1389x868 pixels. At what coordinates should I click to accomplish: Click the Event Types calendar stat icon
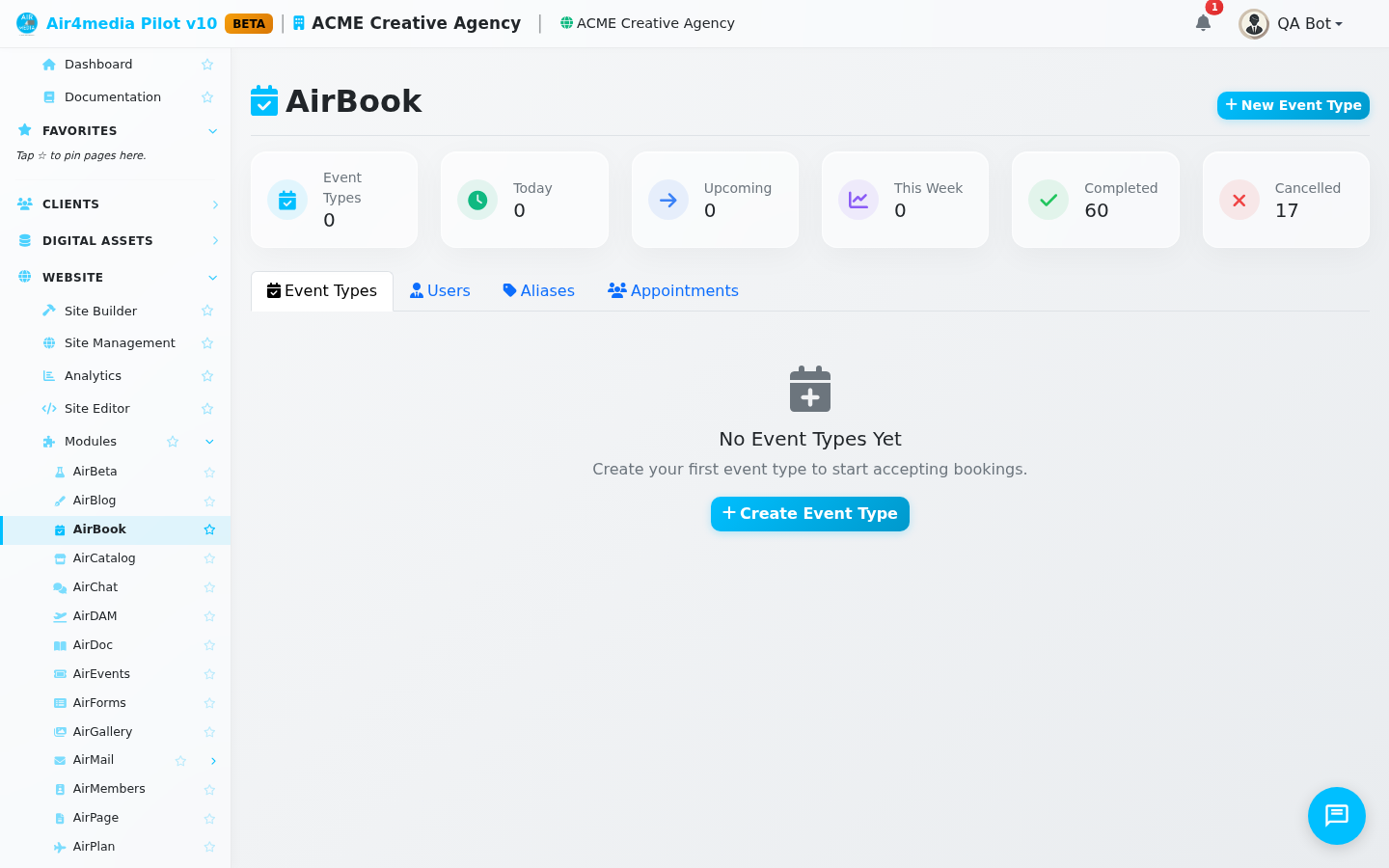(x=287, y=200)
